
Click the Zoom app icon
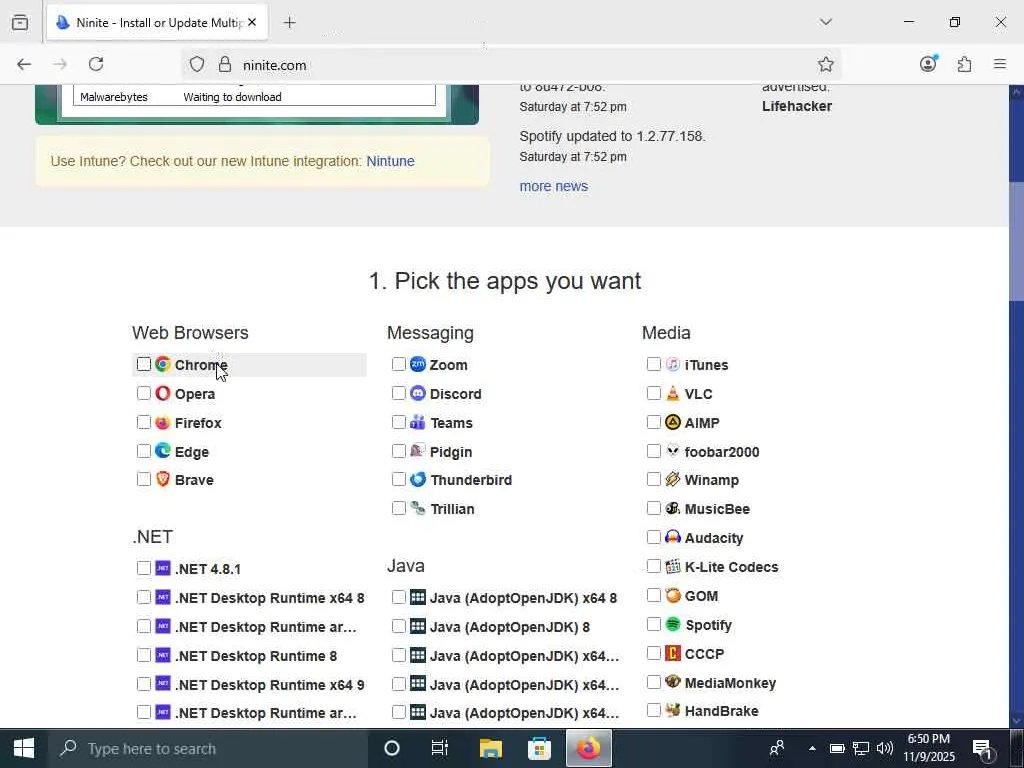pyautogui.click(x=418, y=364)
